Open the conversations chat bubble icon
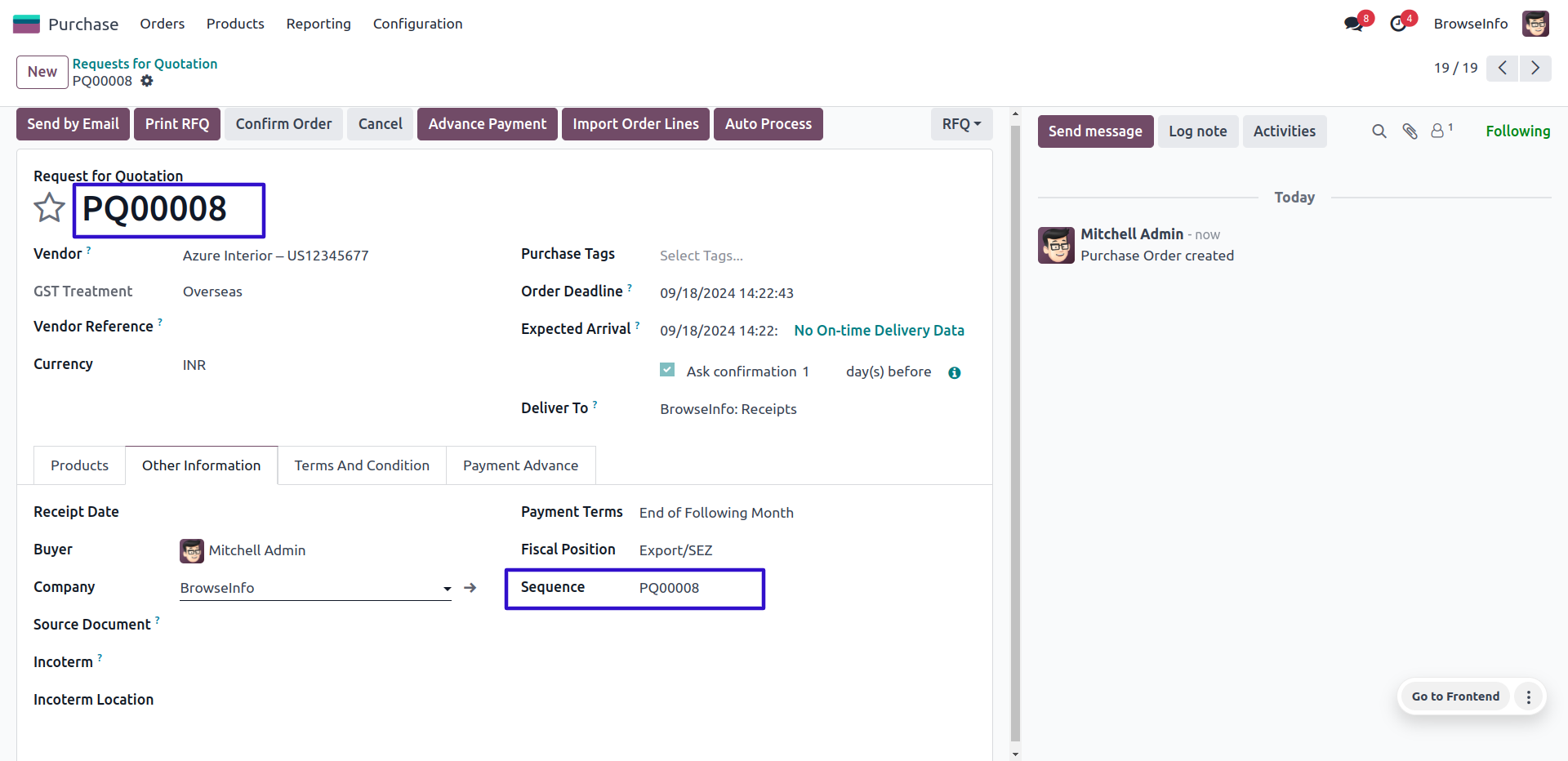This screenshot has height=761, width=1568. click(x=1353, y=24)
